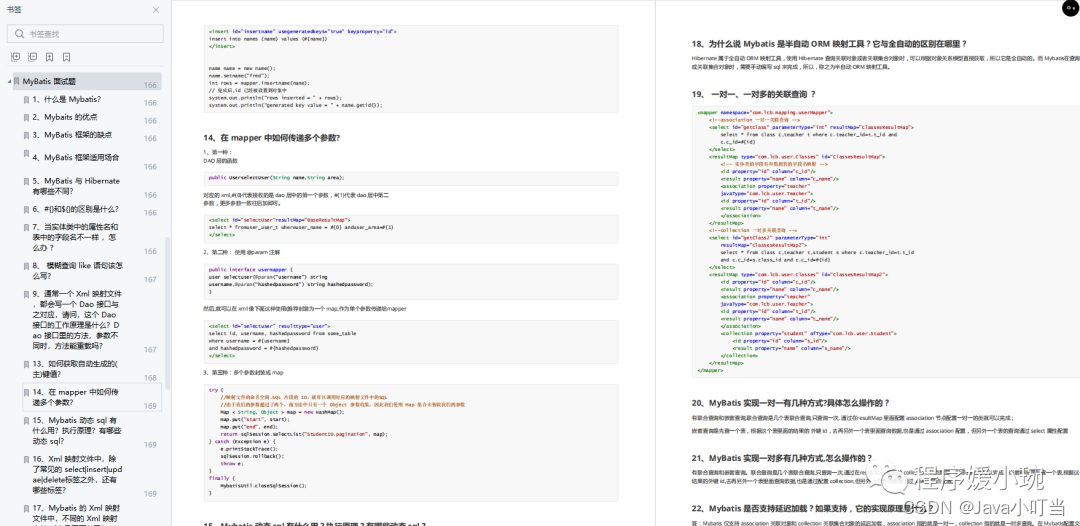Click heading 18、为什么说 Mybatis 是半自动 ORM 映射工具
The height and width of the screenshot is (526, 1080).
[x=830, y=43]
